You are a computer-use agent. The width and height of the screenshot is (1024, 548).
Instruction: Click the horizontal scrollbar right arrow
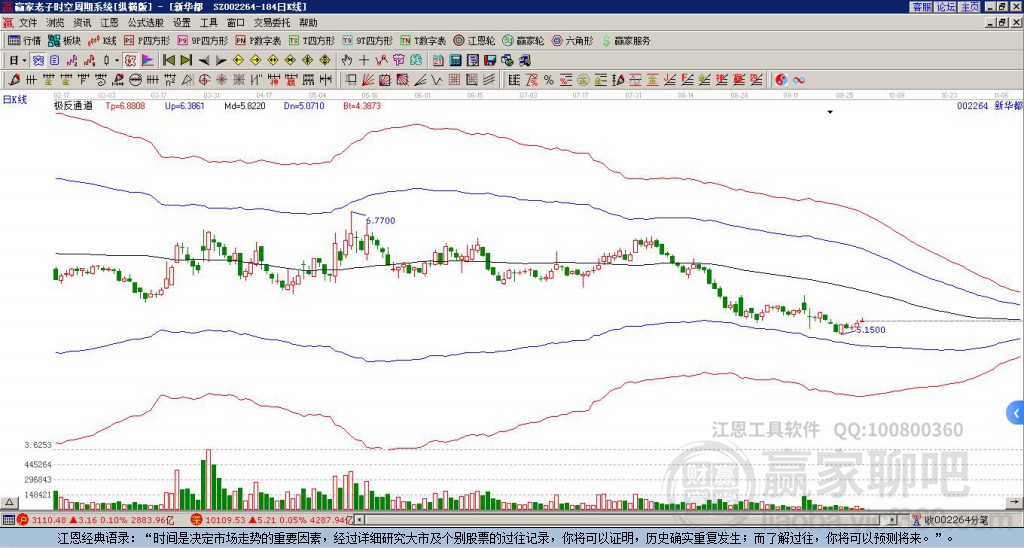(x=893, y=520)
